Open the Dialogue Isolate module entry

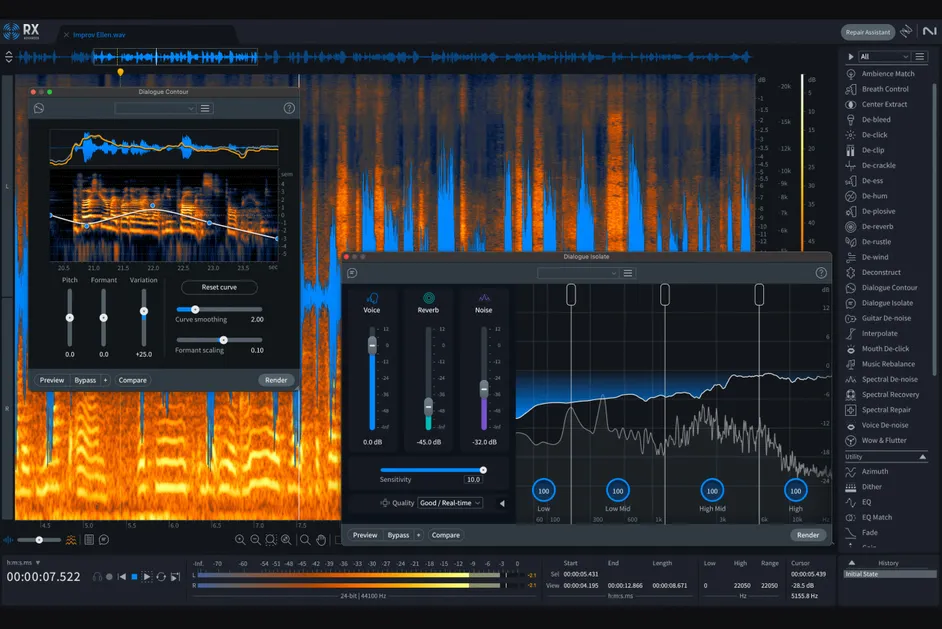coord(879,303)
